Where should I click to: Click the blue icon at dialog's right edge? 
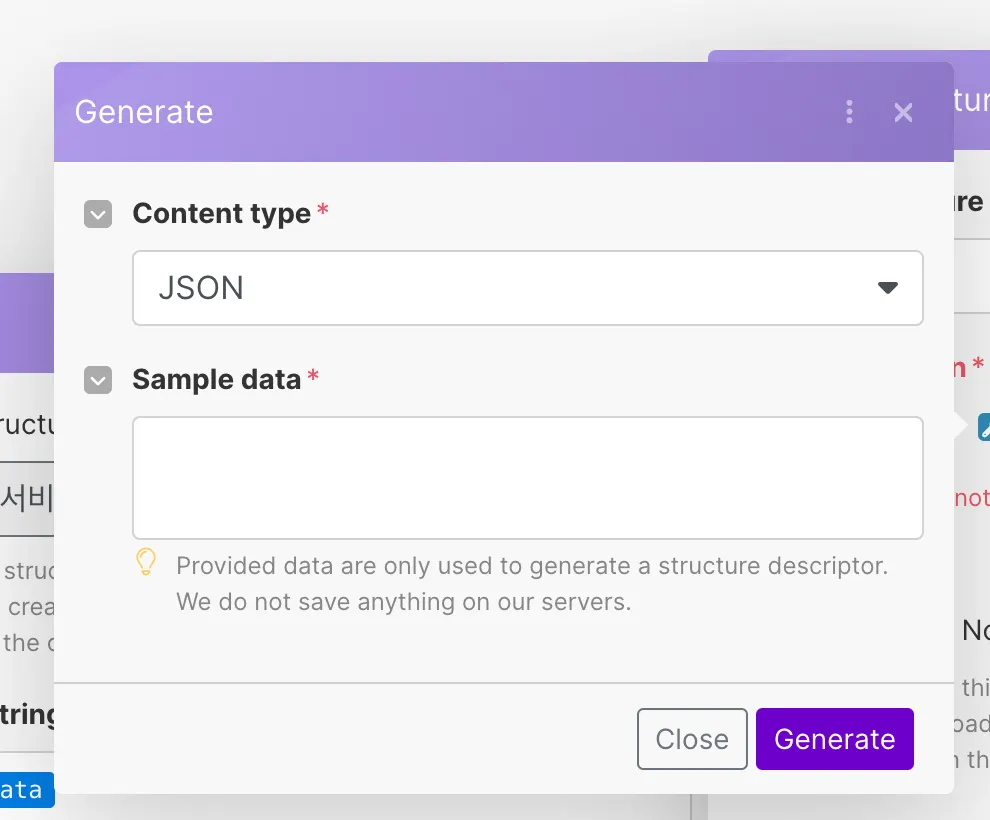tap(983, 427)
